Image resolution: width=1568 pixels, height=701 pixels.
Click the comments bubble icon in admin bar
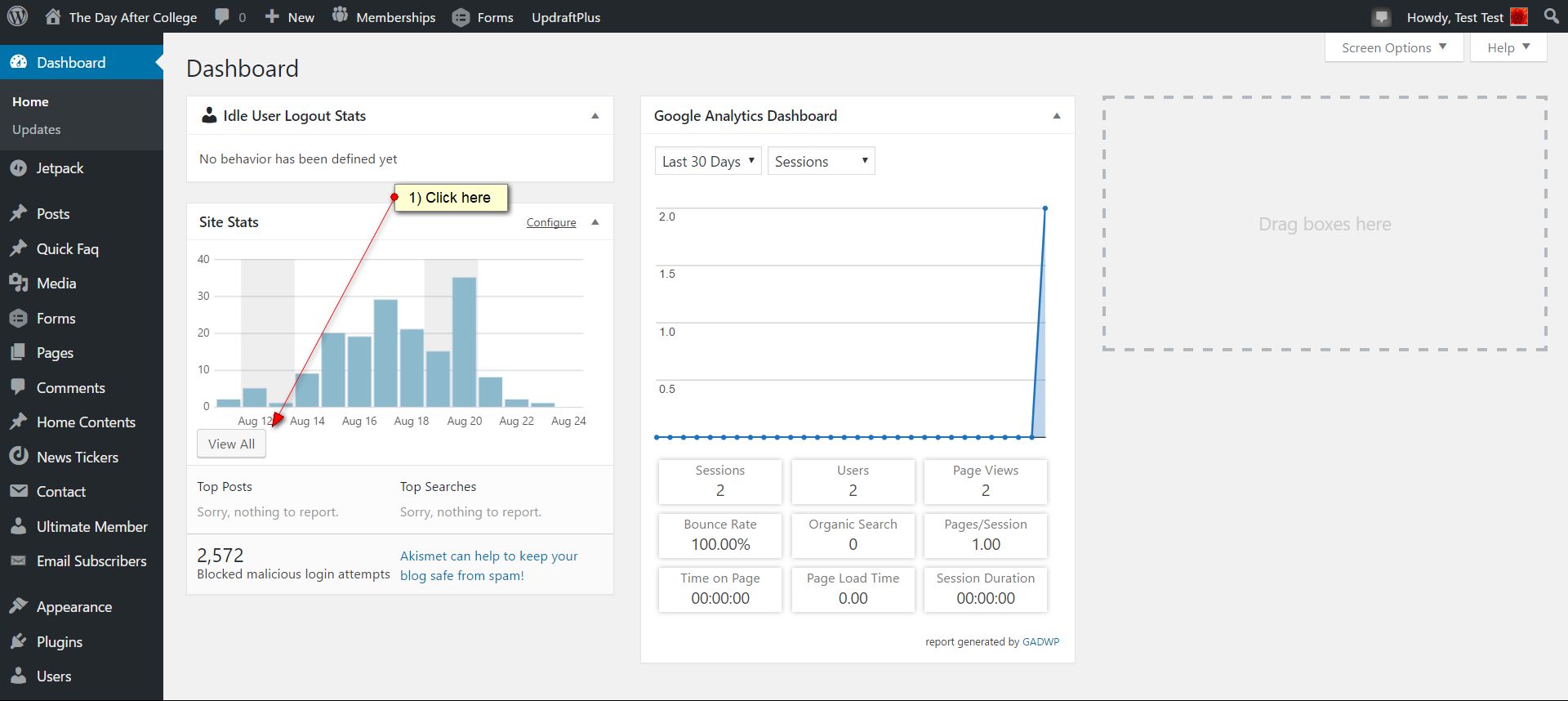pyautogui.click(x=222, y=16)
